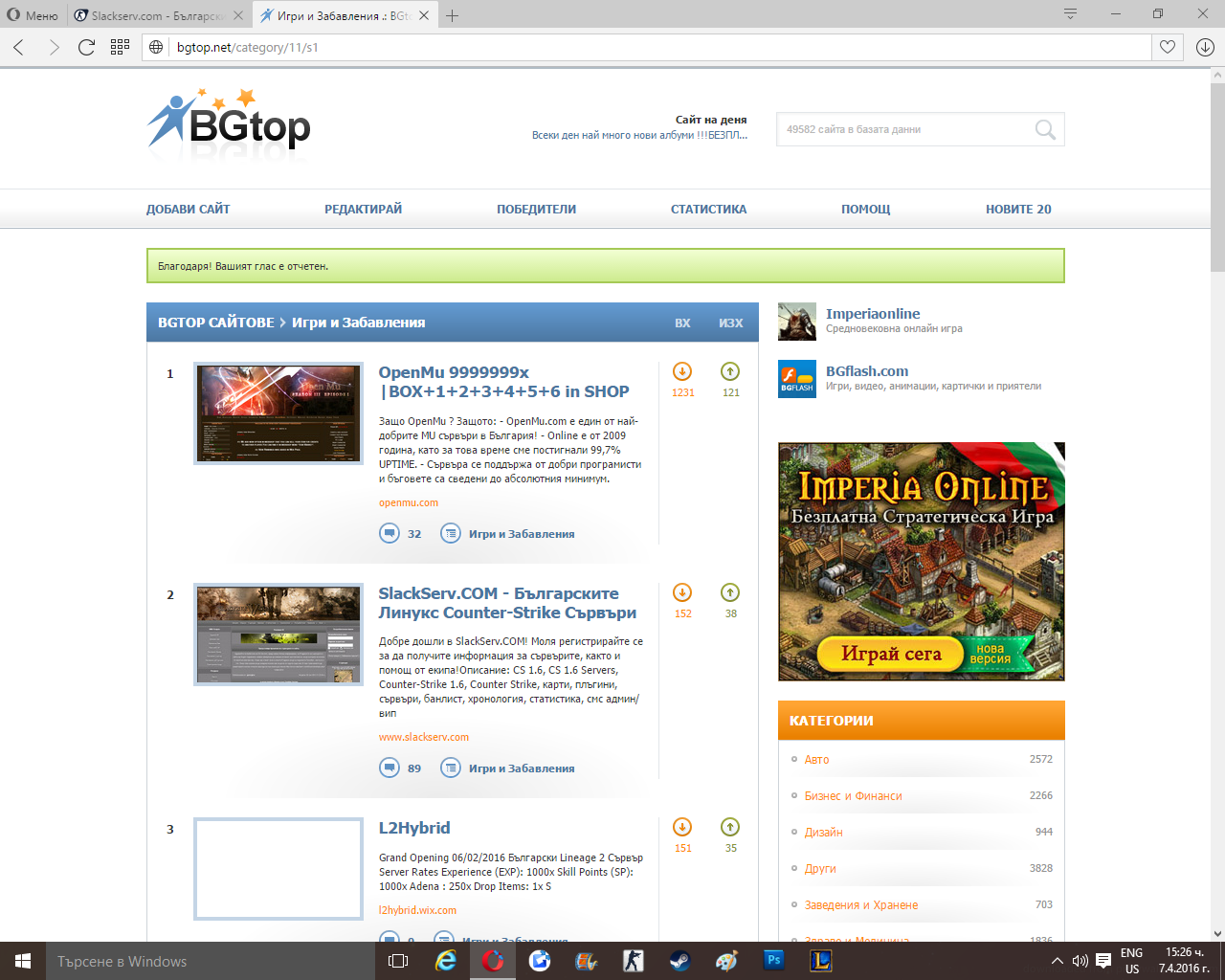Open ДОБАВИ САЙТ menu item
1225x980 pixels.
[x=189, y=209]
